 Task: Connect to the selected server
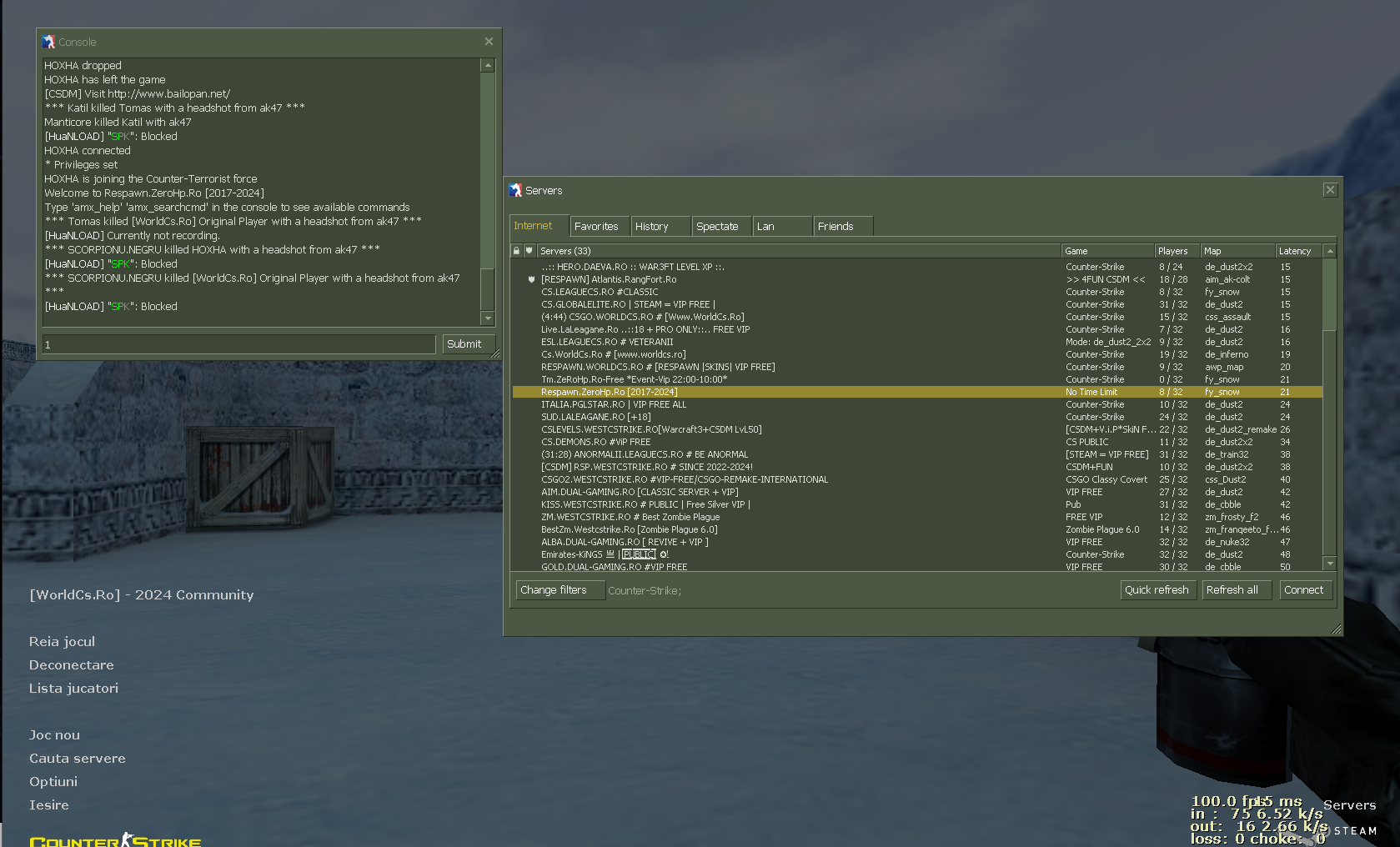click(x=1306, y=590)
